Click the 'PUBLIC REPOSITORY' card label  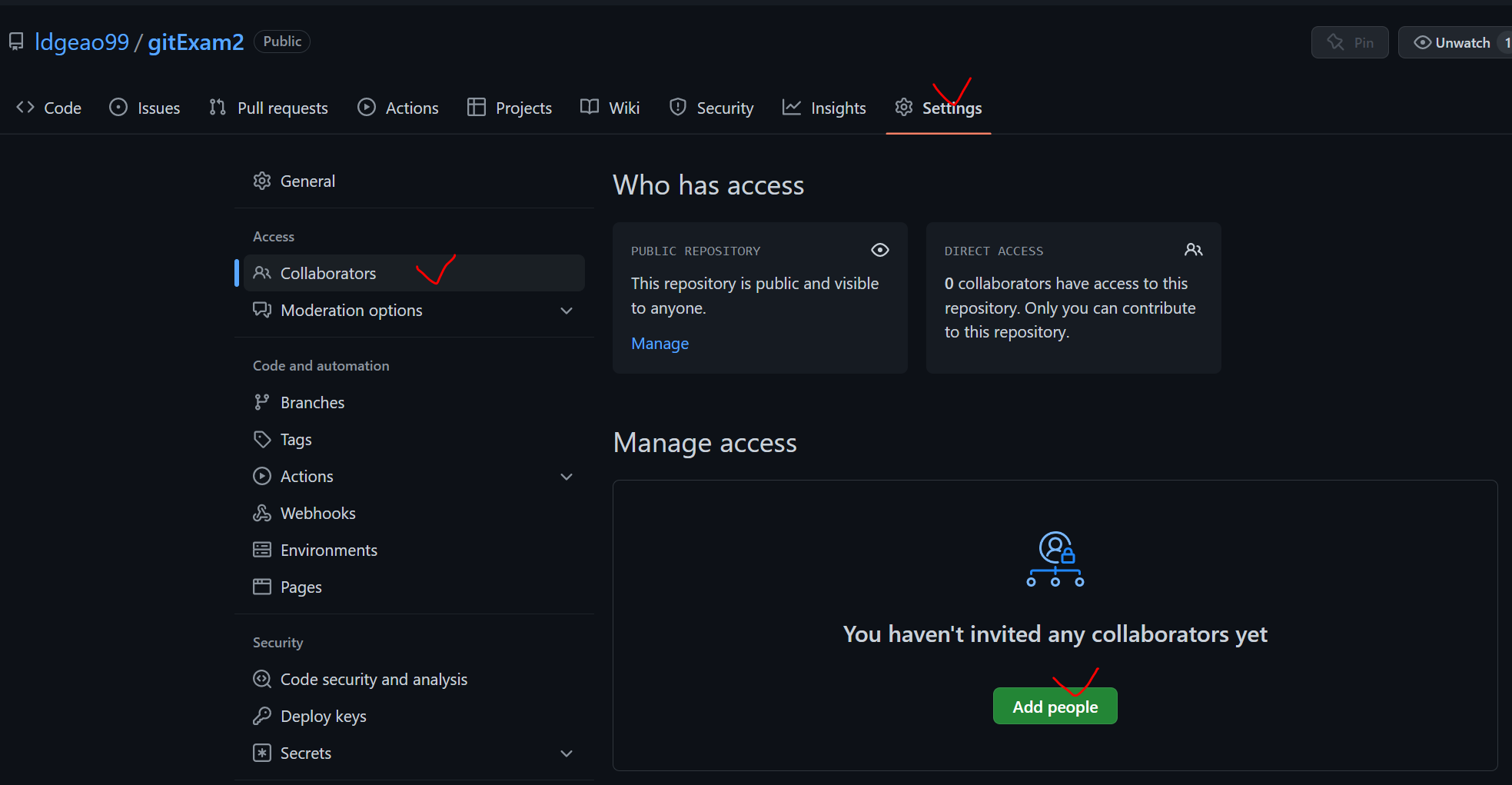pyautogui.click(x=696, y=251)
